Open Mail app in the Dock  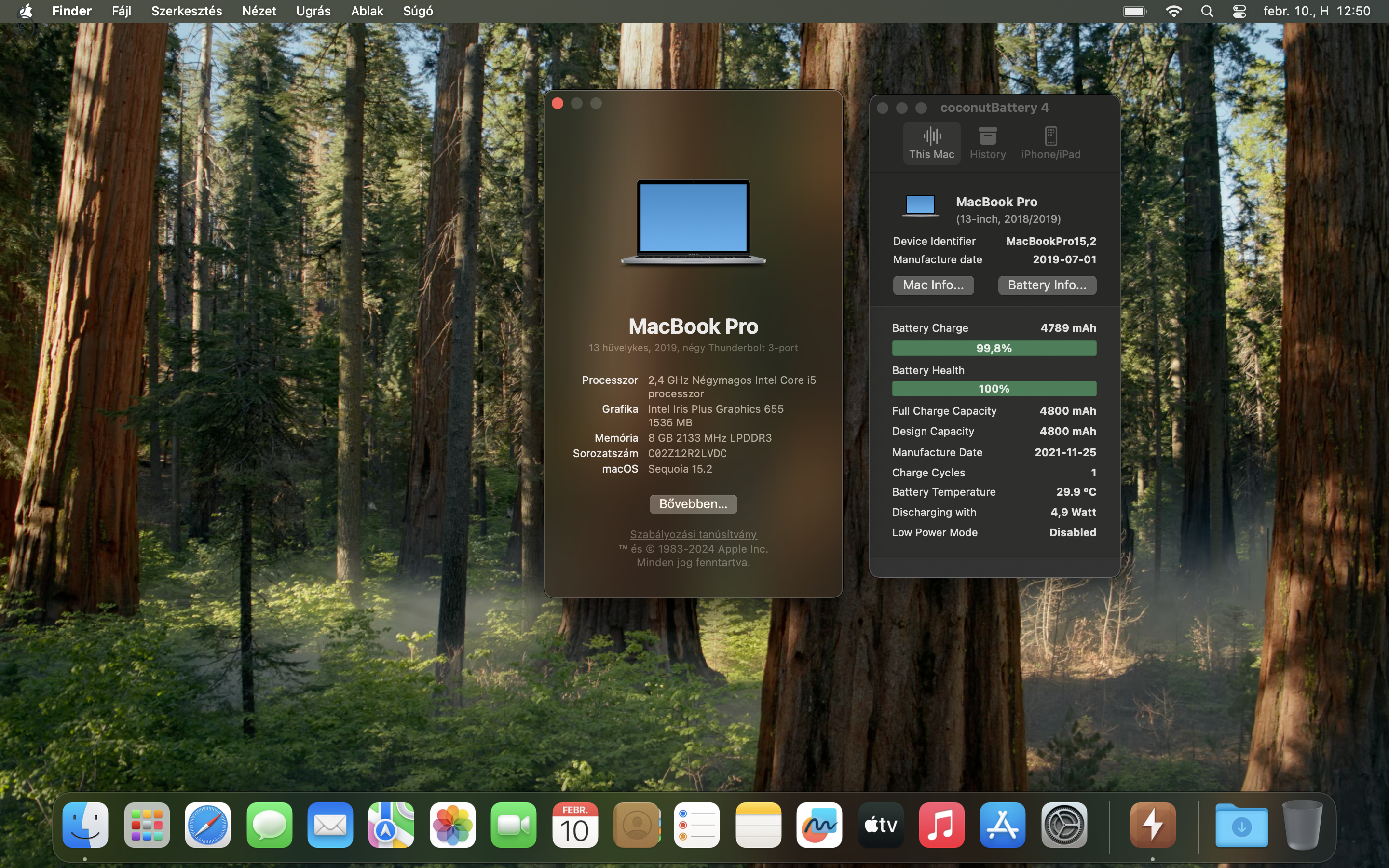click(x=330, y=825)
